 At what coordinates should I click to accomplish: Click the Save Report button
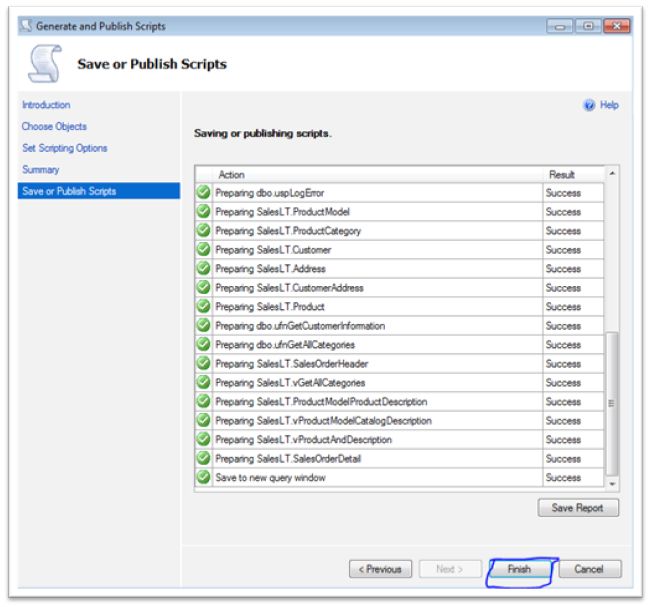578,508
